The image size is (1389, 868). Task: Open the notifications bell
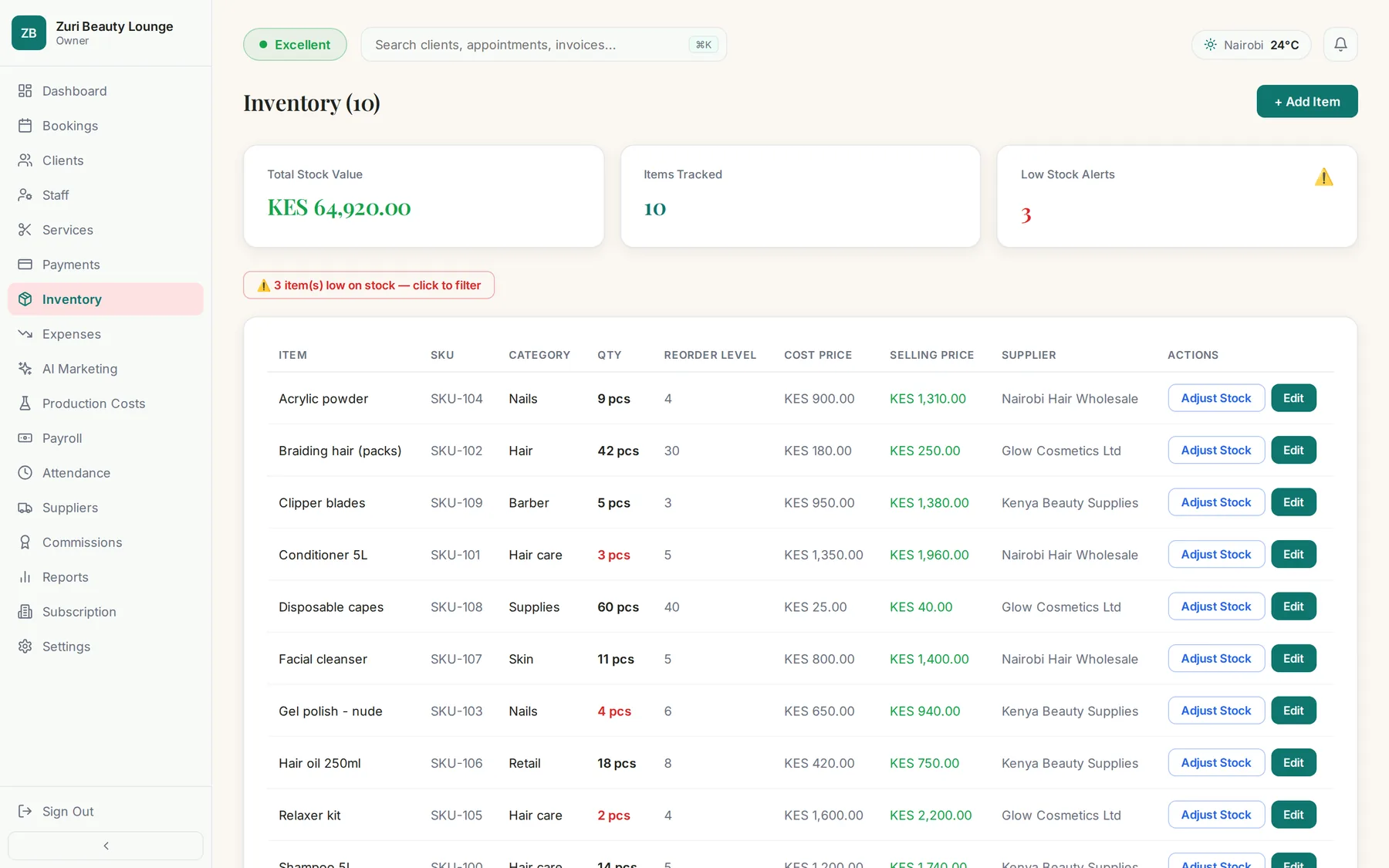[x=1340, y=45]
